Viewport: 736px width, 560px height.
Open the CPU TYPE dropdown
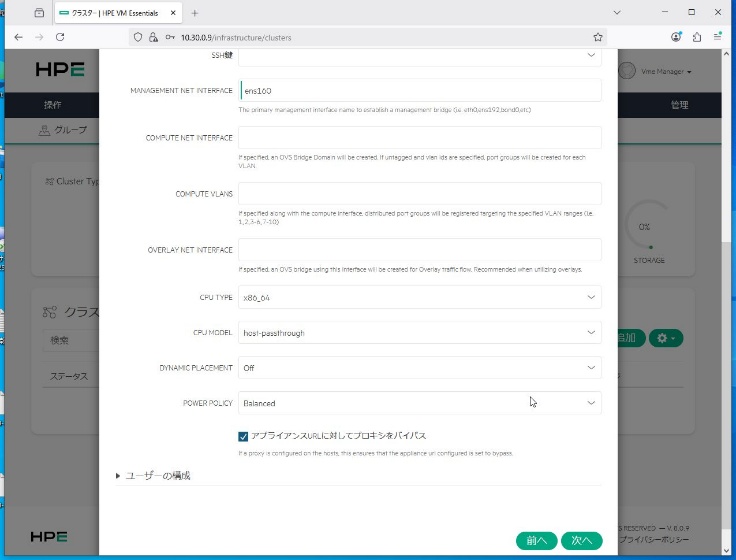tap(419, 298)
